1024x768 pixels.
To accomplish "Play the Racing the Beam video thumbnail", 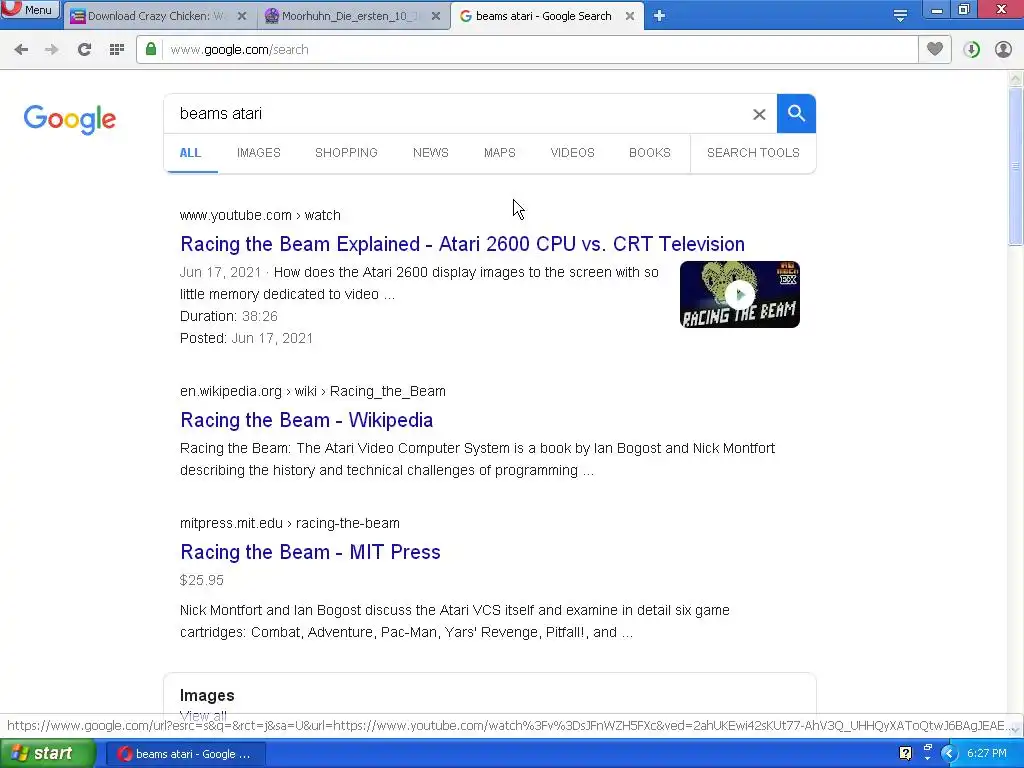I will pyautogui.click(x=740, y=295).
